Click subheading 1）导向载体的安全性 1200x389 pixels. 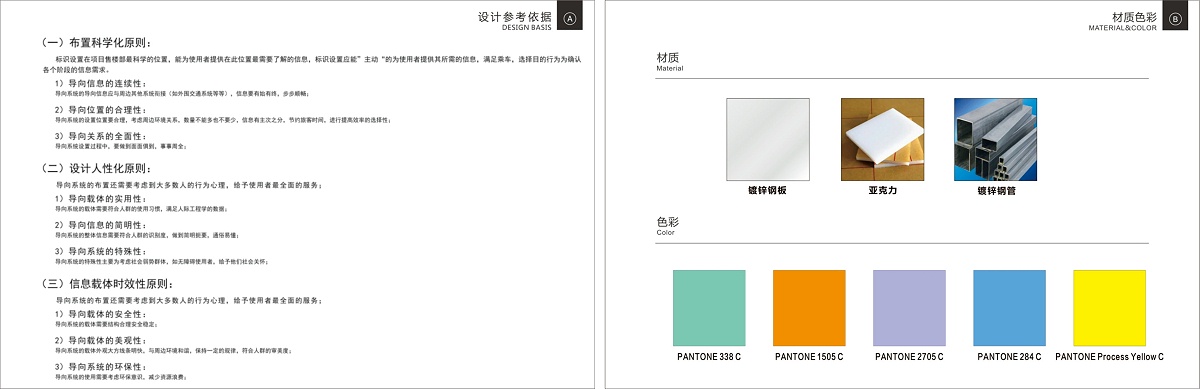[x=100, y=314]
